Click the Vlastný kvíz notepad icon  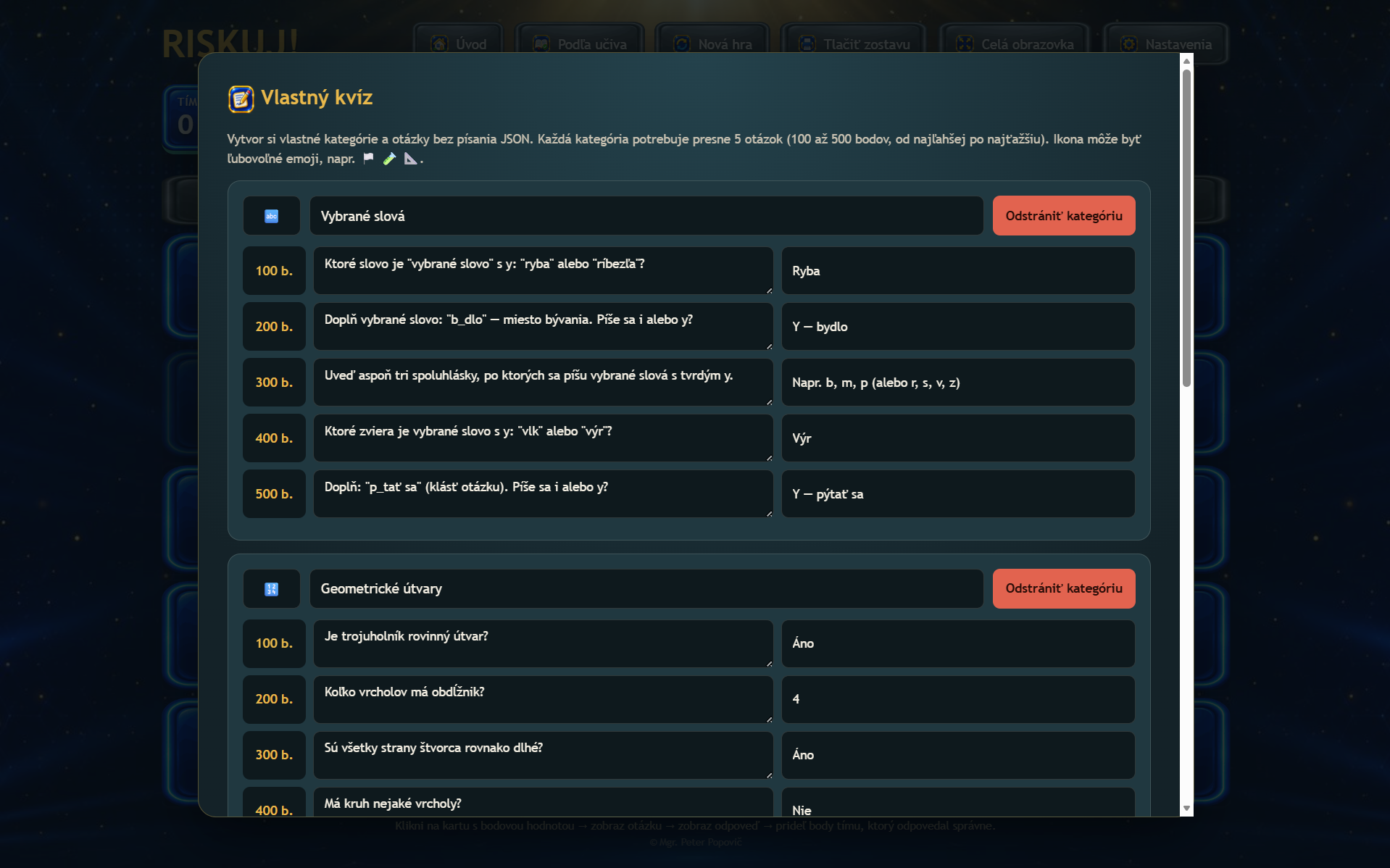[x=241, y=99]
